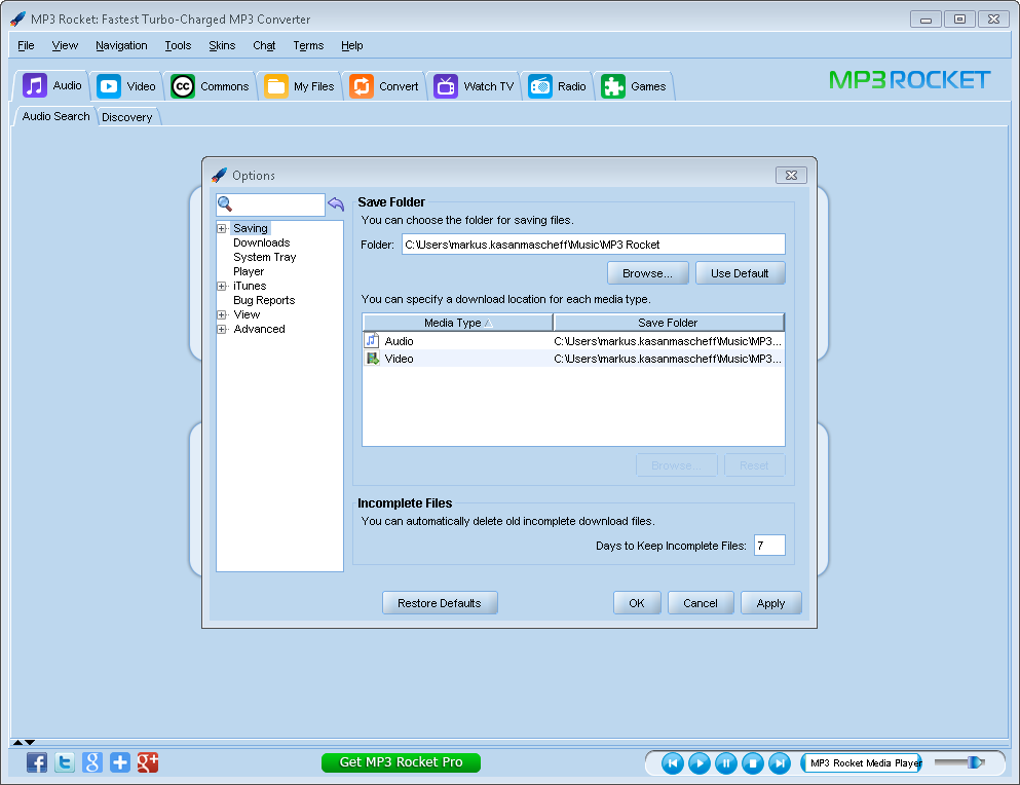Click Restore Defaults button
The height and width of the screenshot is (785, 1020).
[x=440, y=603]
